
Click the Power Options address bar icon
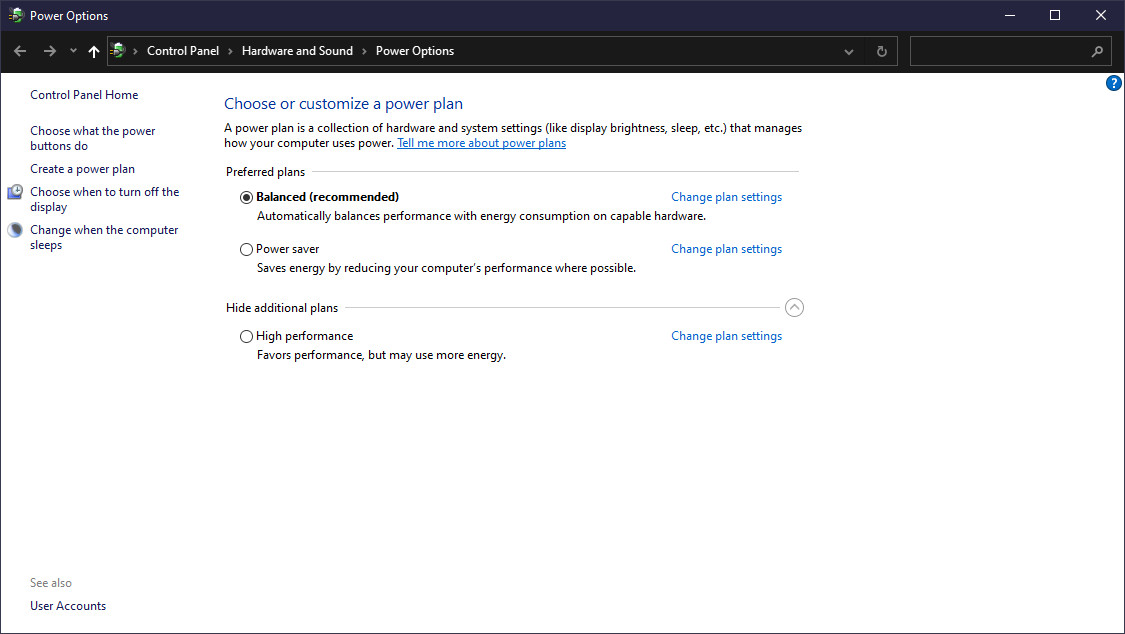(x=119, y=51)
